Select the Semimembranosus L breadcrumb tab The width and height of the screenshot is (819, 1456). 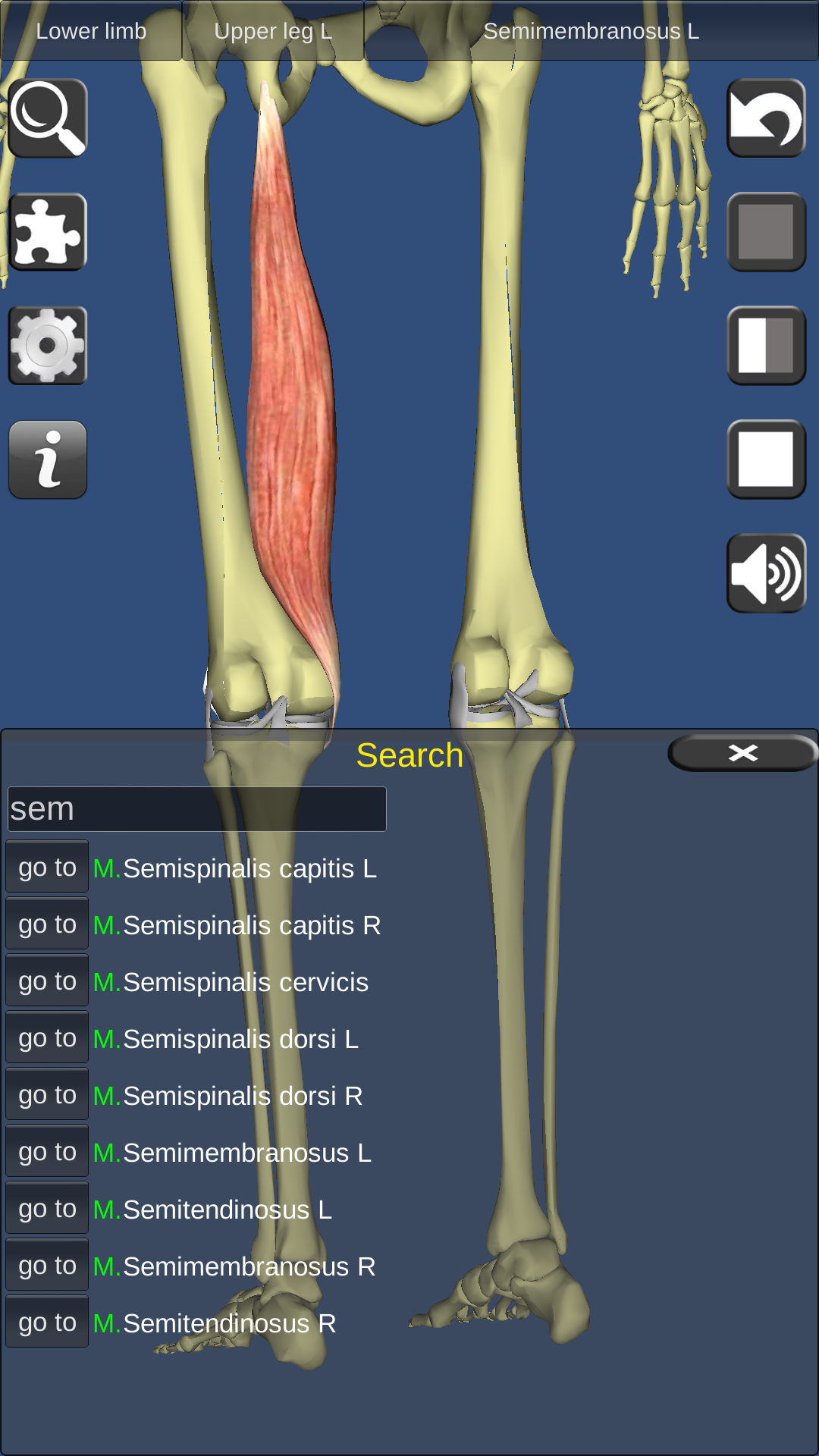pyautogui.click(x=591, y=30)
